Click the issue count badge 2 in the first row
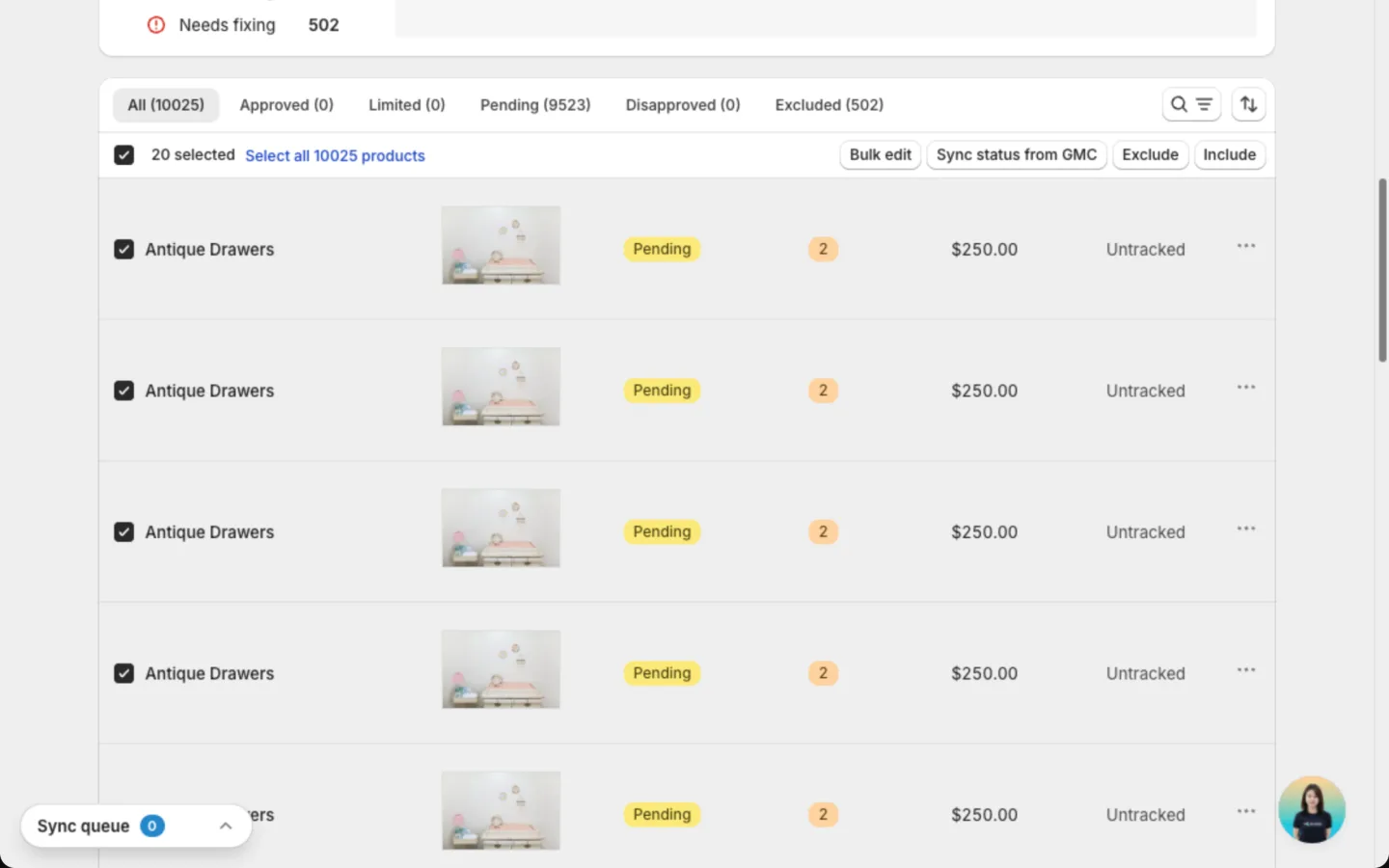 [x=823, y=249]
